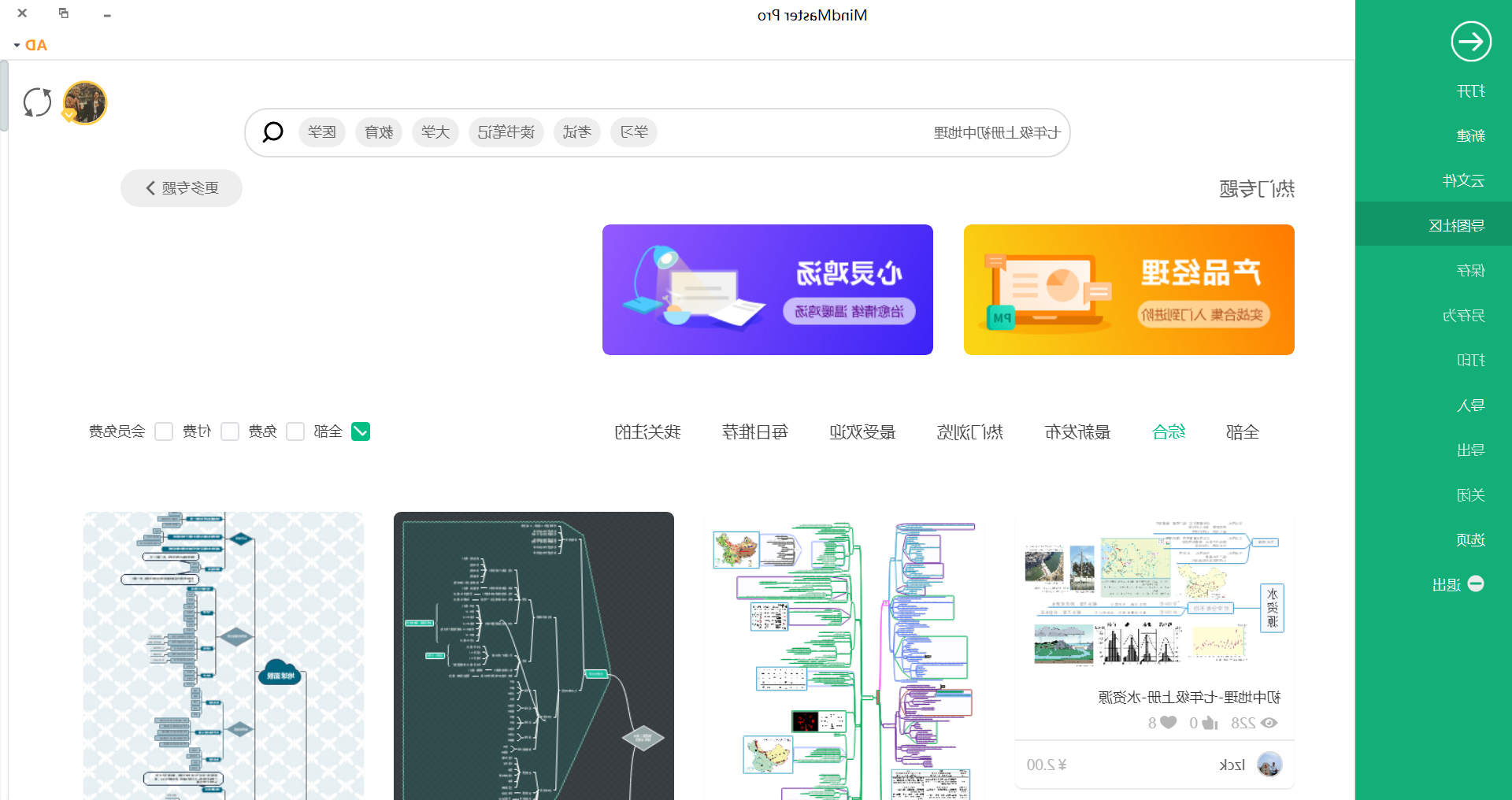This screenshot has width=1512, height=800.
Task: Enable the 会员免费 checkbox filter
Action: [x=164, y=431]
